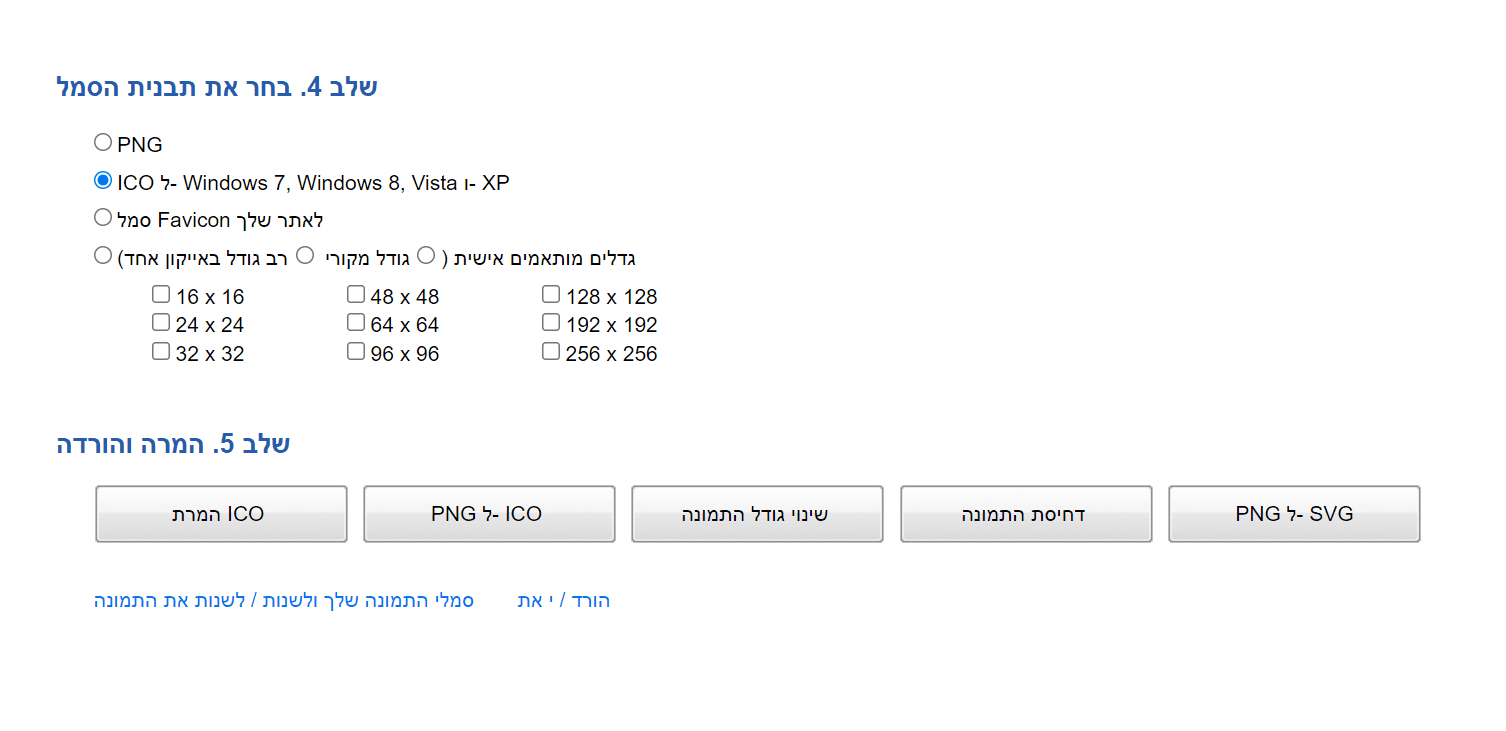Image resolution: width=1506 pixels, height=731 pixels.
Task: Select the רב גודל באייקון אחד radio
Action: (x=103, y=256)
